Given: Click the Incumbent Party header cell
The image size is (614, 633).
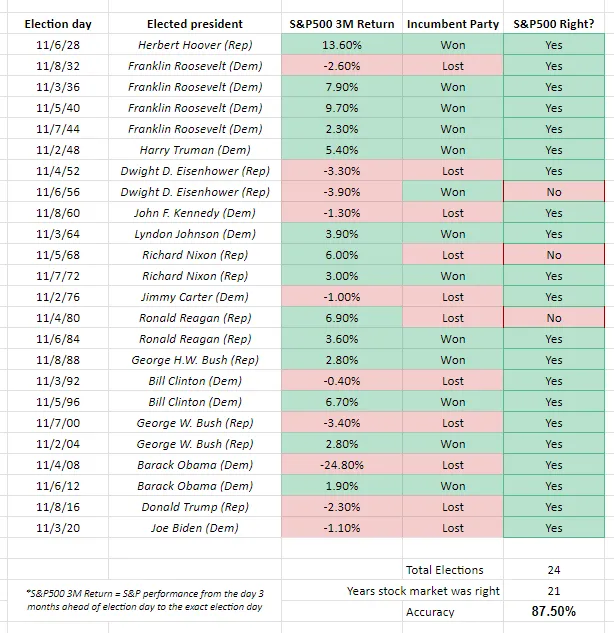Looking at the screenshot, I should (452, 23).
